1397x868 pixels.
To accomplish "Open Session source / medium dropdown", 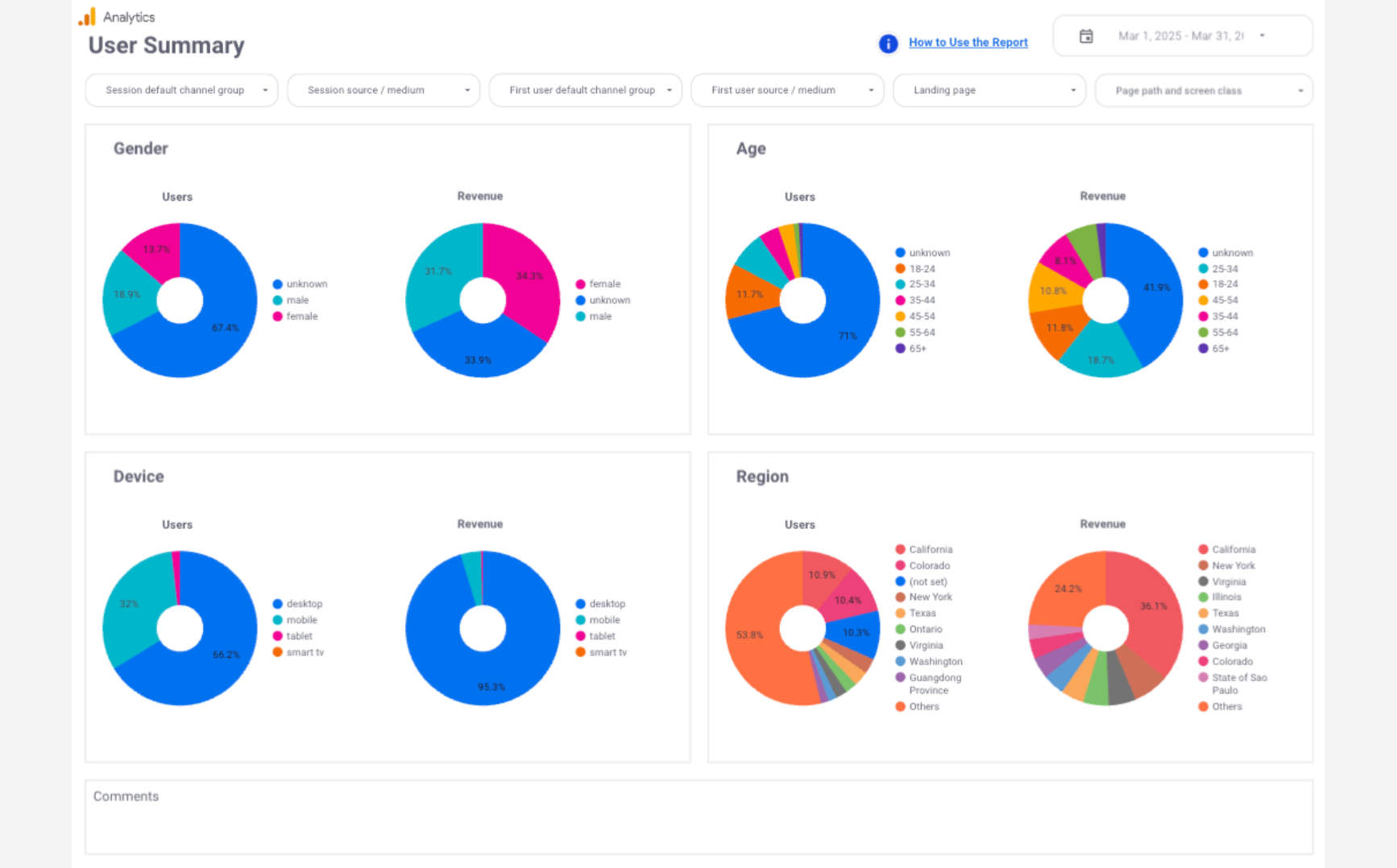I will (x=383, y=90).
